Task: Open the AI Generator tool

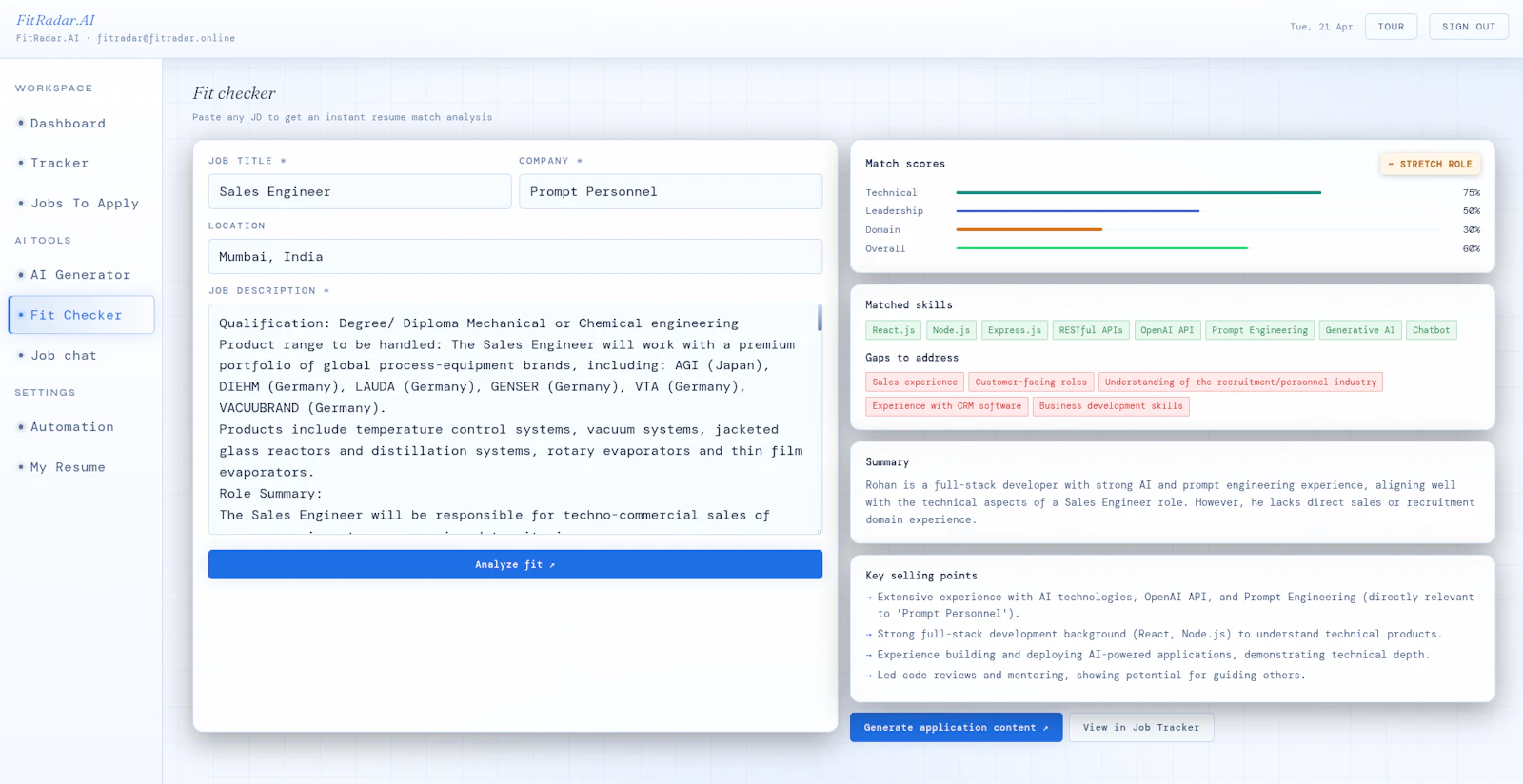Action: (81, 275)
